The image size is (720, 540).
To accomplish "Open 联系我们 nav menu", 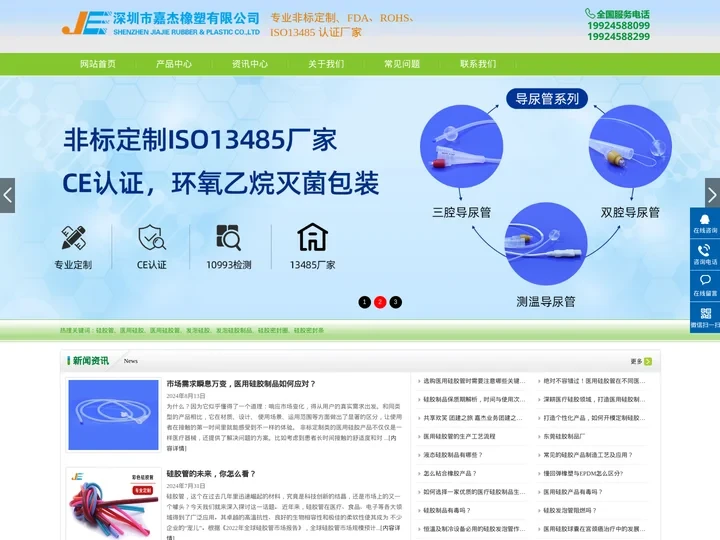I will point(478,64).
